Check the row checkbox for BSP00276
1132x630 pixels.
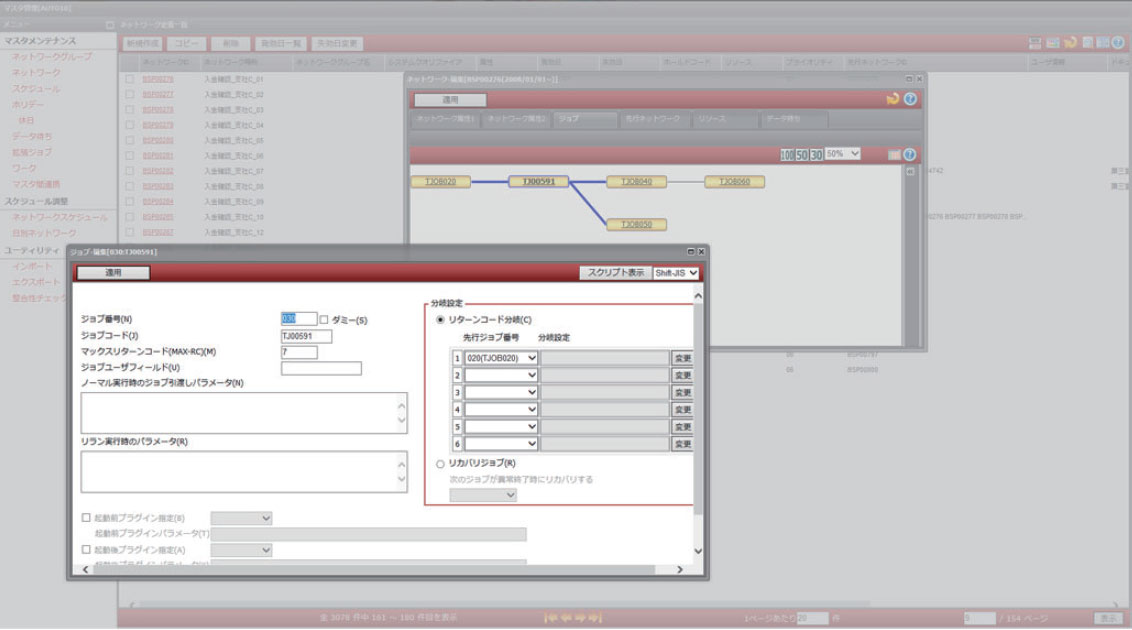129,79
